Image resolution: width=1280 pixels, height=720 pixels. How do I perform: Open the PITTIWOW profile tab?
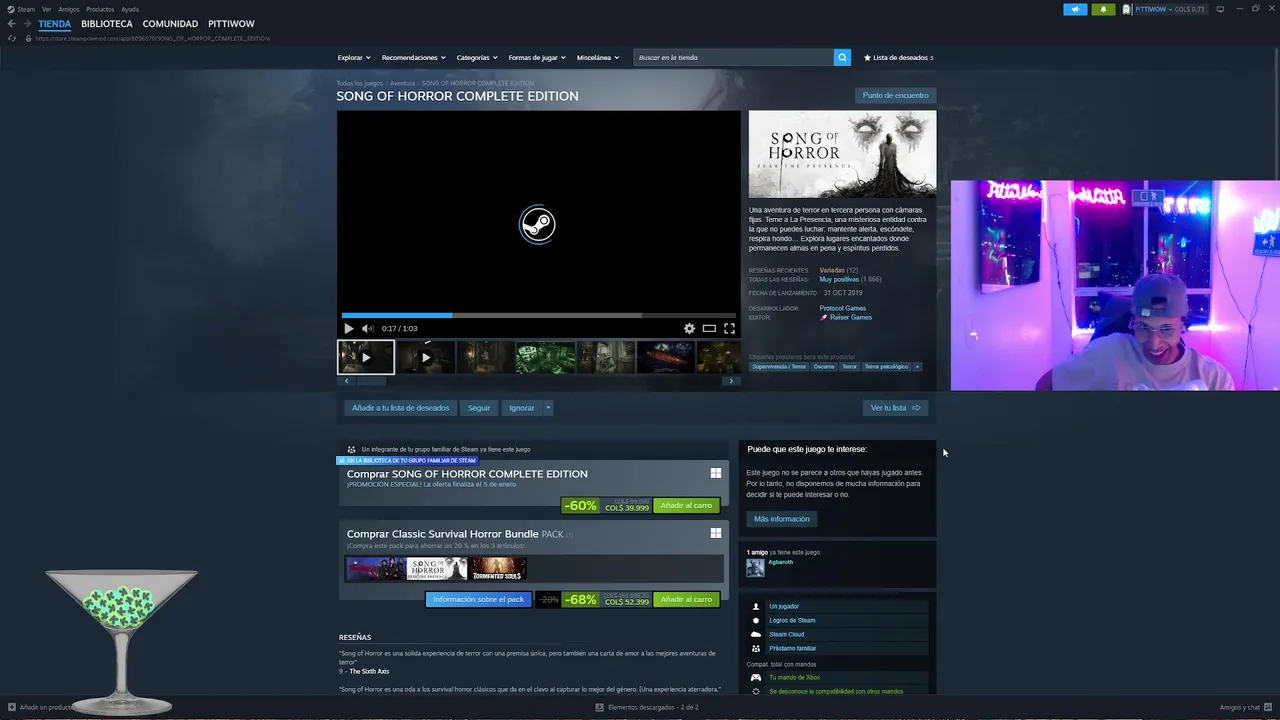231,24
